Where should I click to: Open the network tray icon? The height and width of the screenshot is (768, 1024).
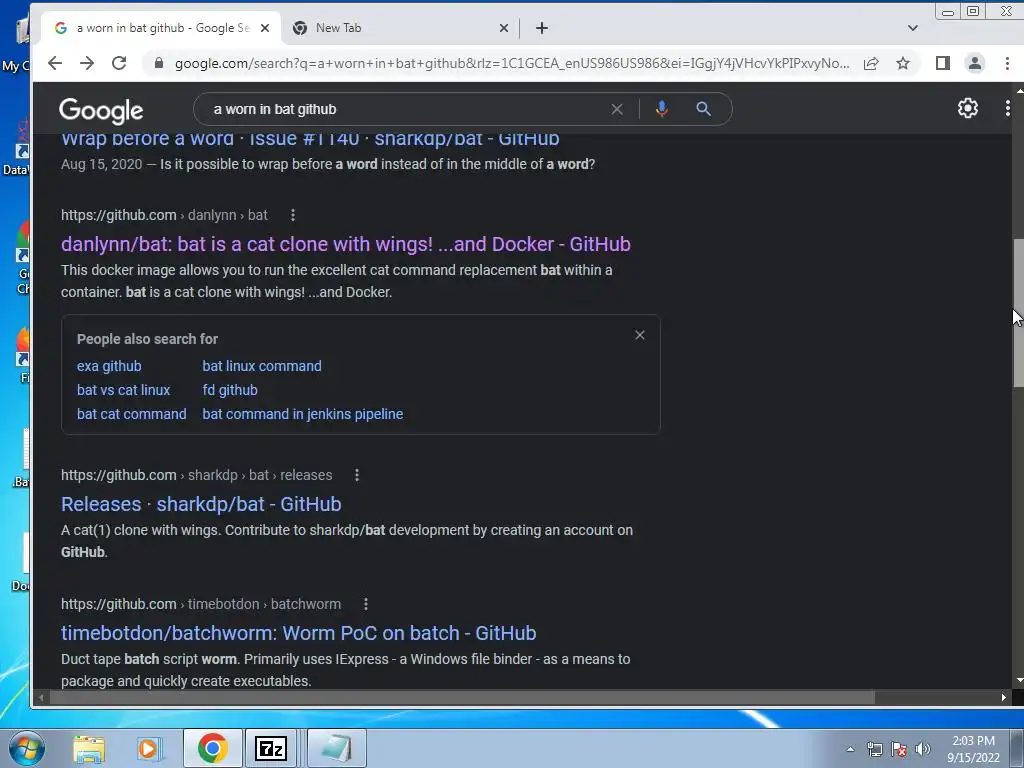point(874,749)
